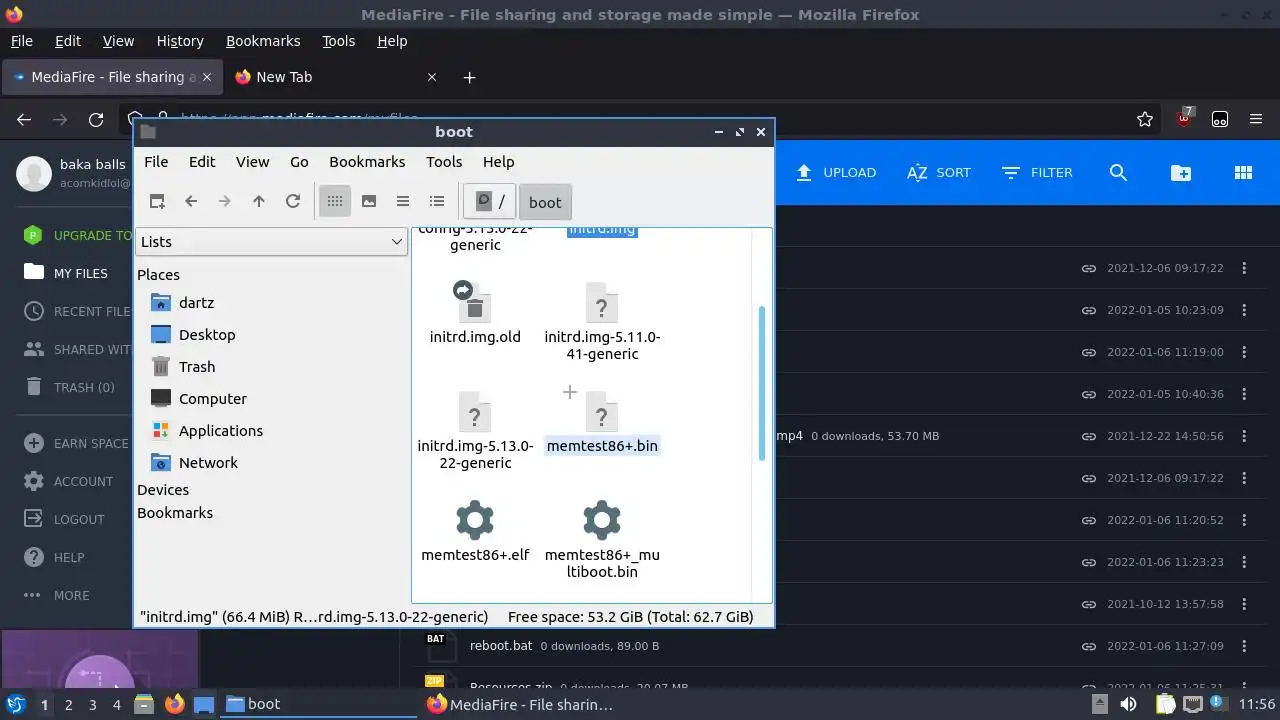Open the file manager Bookmarks menu
Screen dimensions: 1280x720
coord(367,161)
